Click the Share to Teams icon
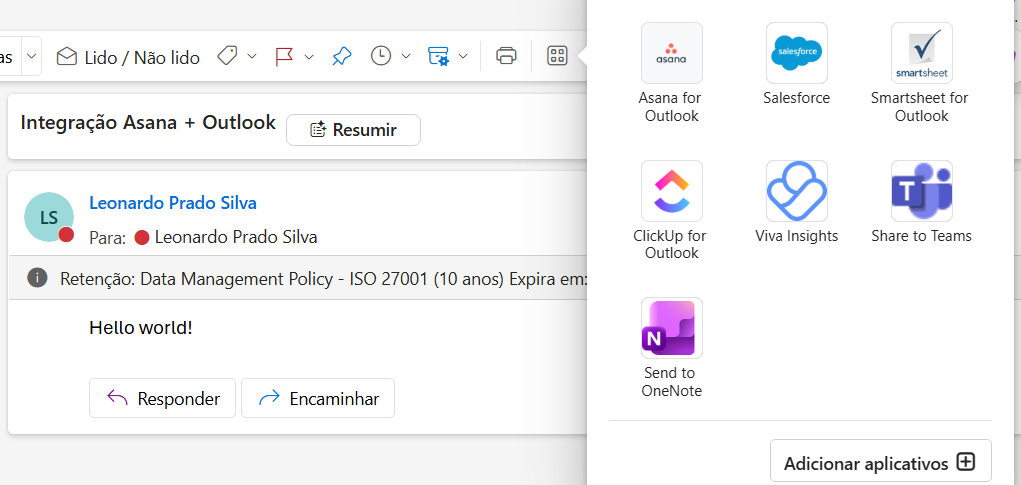The image size is (1021, 485). [921, 191]
